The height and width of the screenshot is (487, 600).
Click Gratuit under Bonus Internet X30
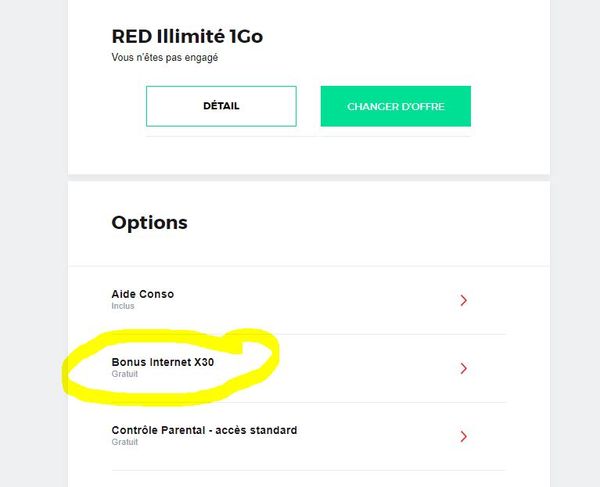124,374
